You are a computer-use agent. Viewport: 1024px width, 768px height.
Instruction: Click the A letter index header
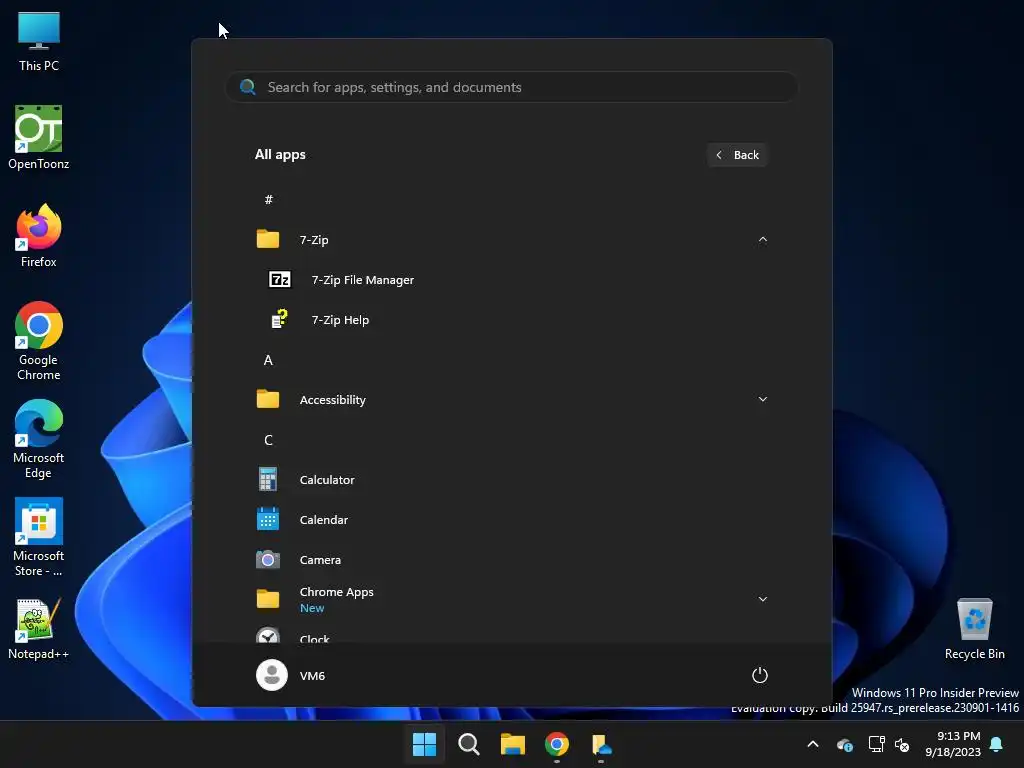point(268,360)
